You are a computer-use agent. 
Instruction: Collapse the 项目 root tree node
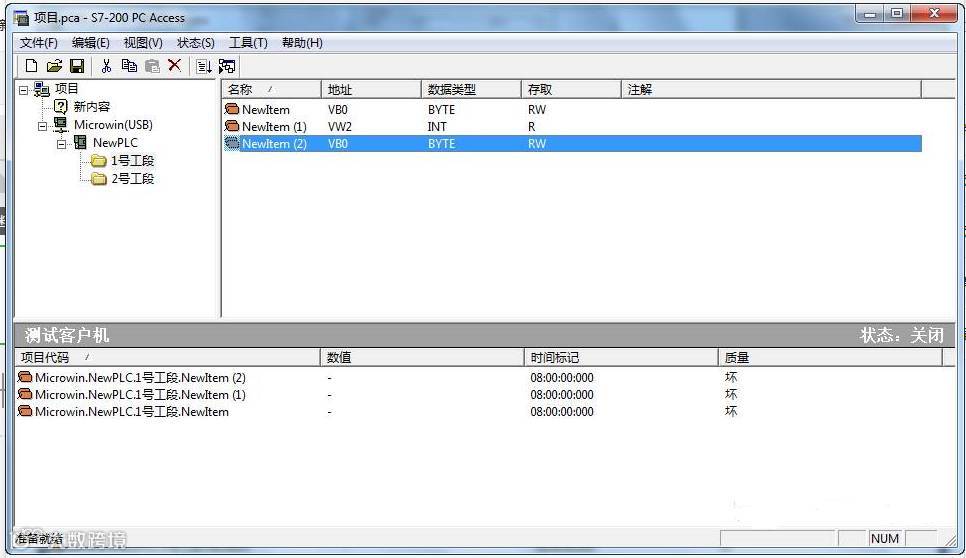pyautogui.click(x=23, y=90)
